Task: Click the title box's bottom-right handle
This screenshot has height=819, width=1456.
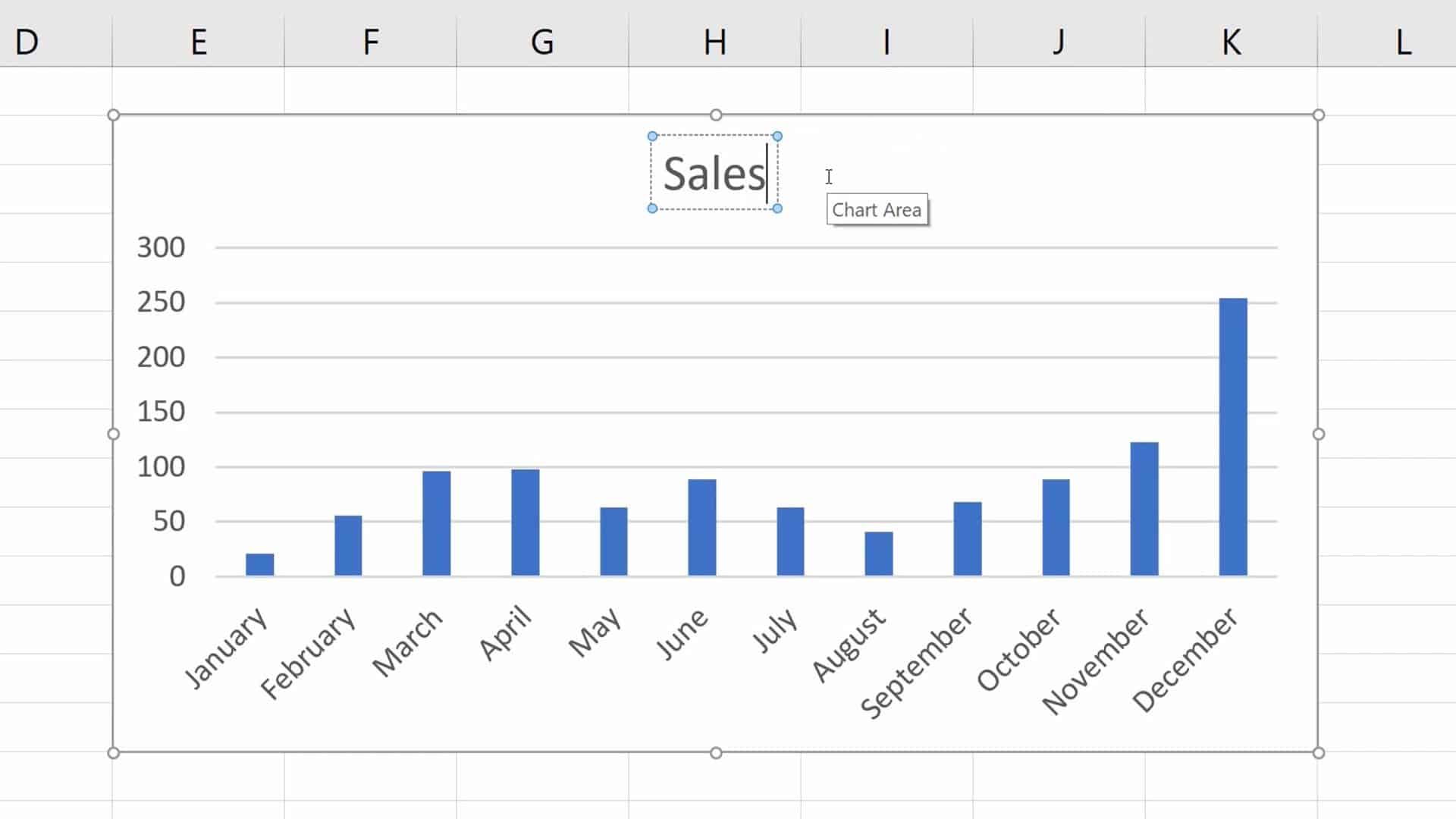Action: pos(777,209)
